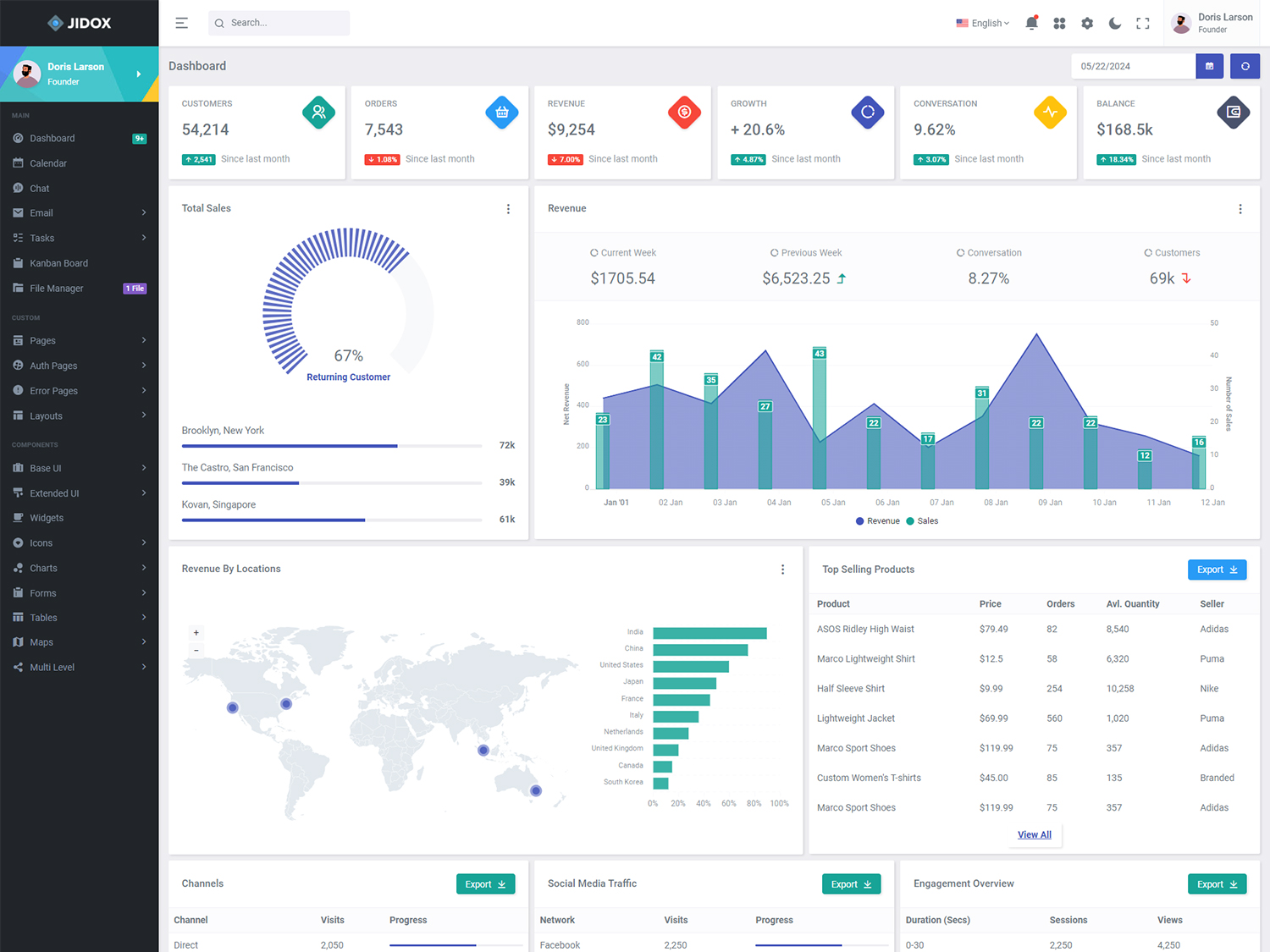Open notifications via the bell icon
The width and height of the screenshot is (1270, 952).
(x=1031, y=23)
